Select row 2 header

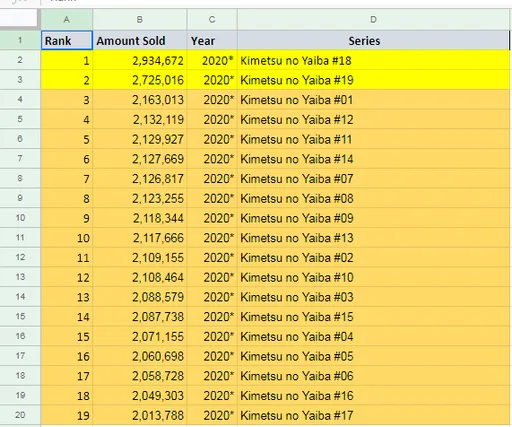20,60
